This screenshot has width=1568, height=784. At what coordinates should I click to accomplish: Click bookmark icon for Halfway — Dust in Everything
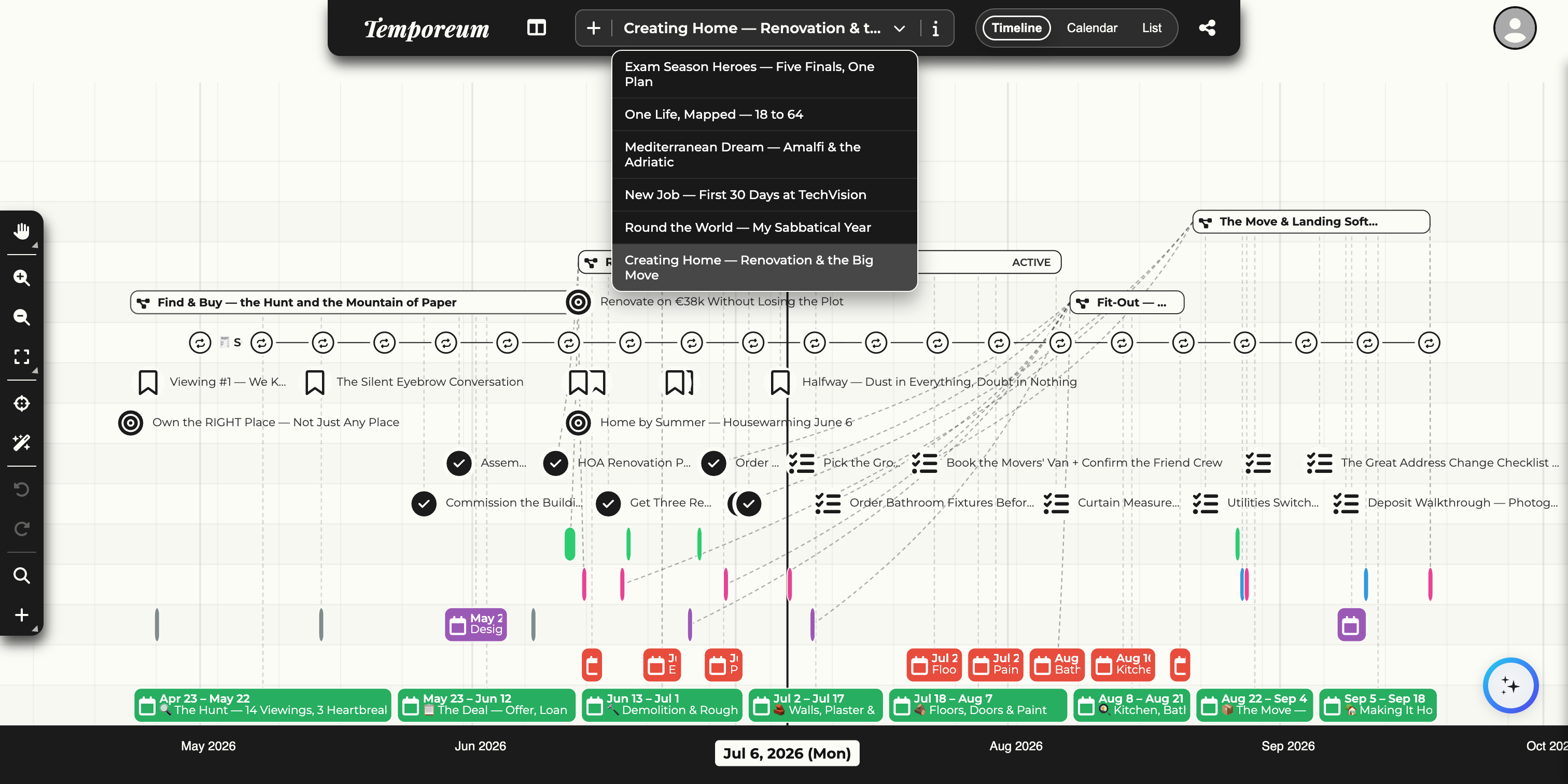coord(780,382)
